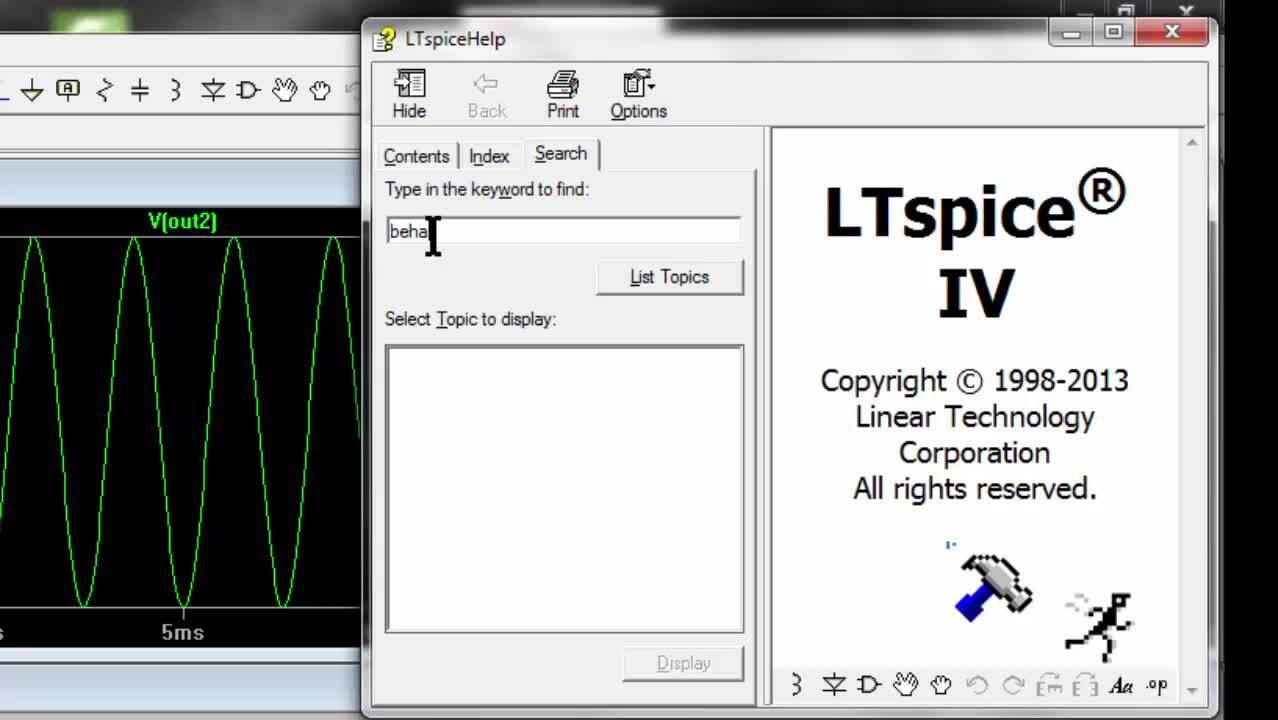Image resolution: width=1278 pixels, height=720 pixels.
Task: Open the Component symbol browser
Action: coord(248,90)
